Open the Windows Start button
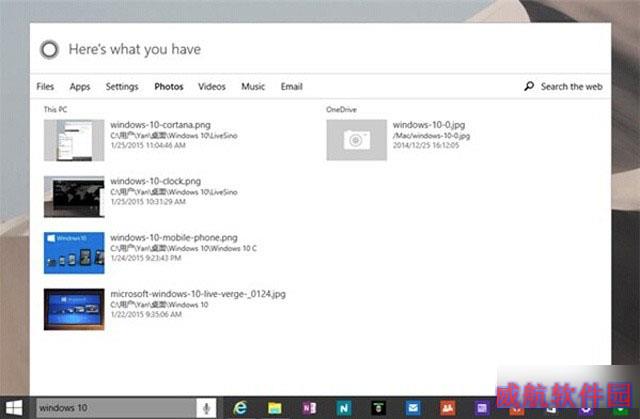 [14, 408]
